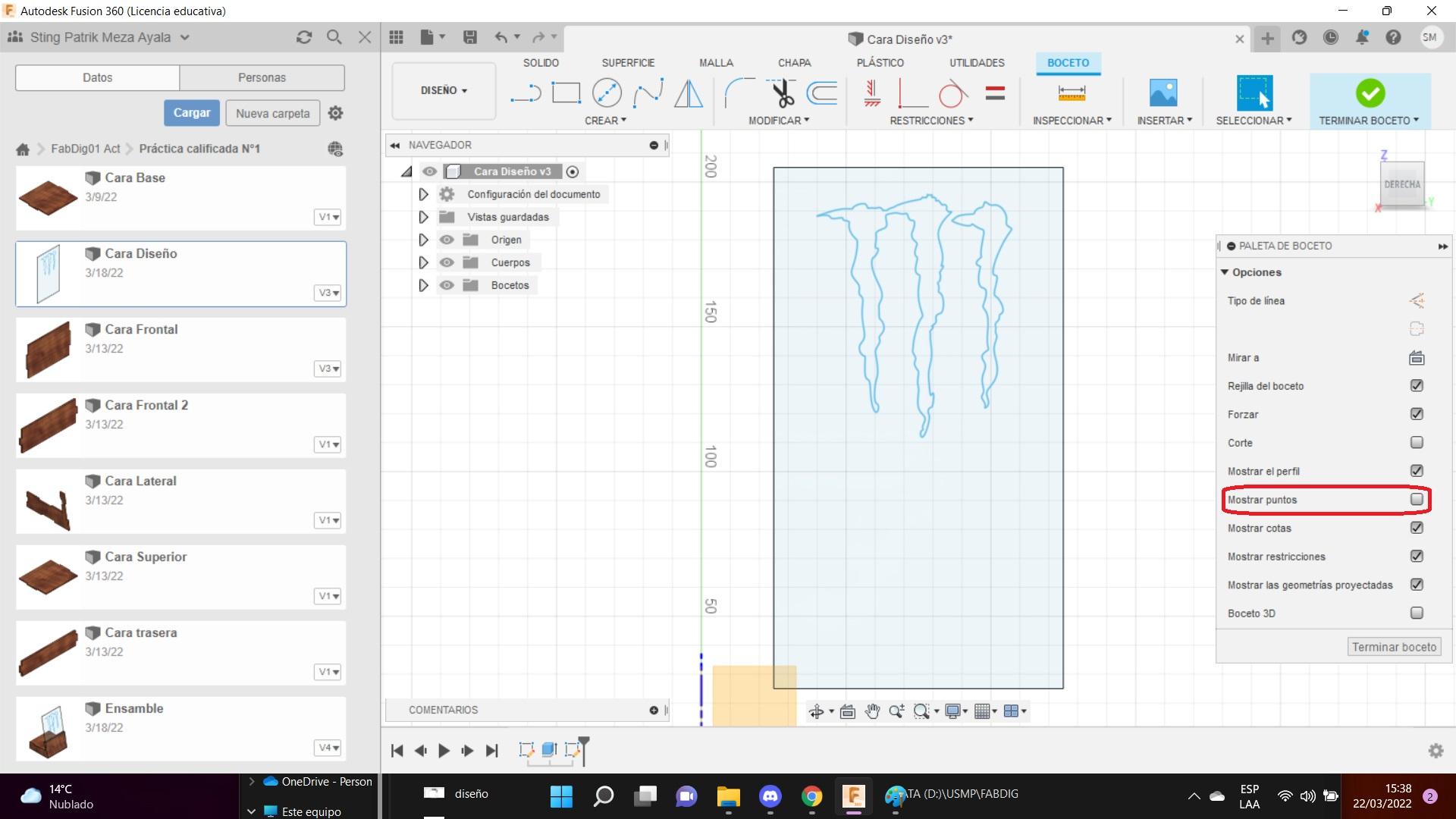The height and width of the screenshot is (819, 1456).
Task: Open the Ensamble design thumbnail
Action: (49, 730)
